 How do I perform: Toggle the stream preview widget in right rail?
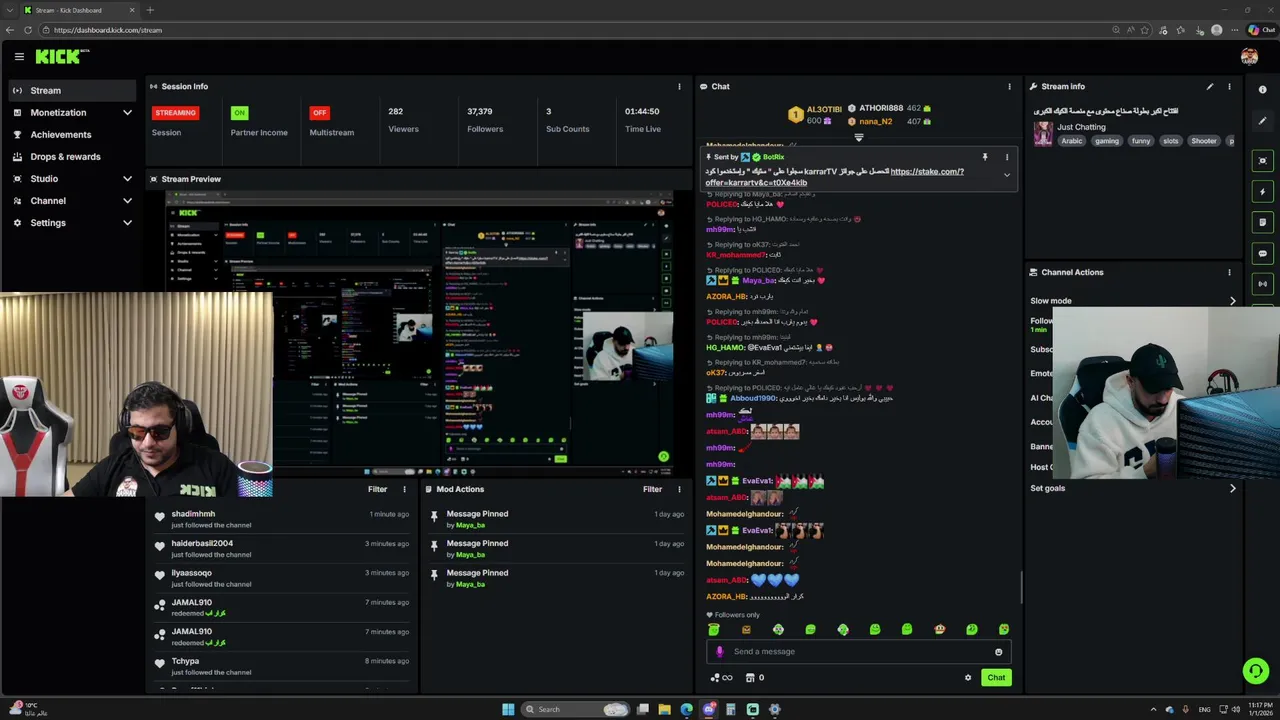click(x=1263, y=160)
